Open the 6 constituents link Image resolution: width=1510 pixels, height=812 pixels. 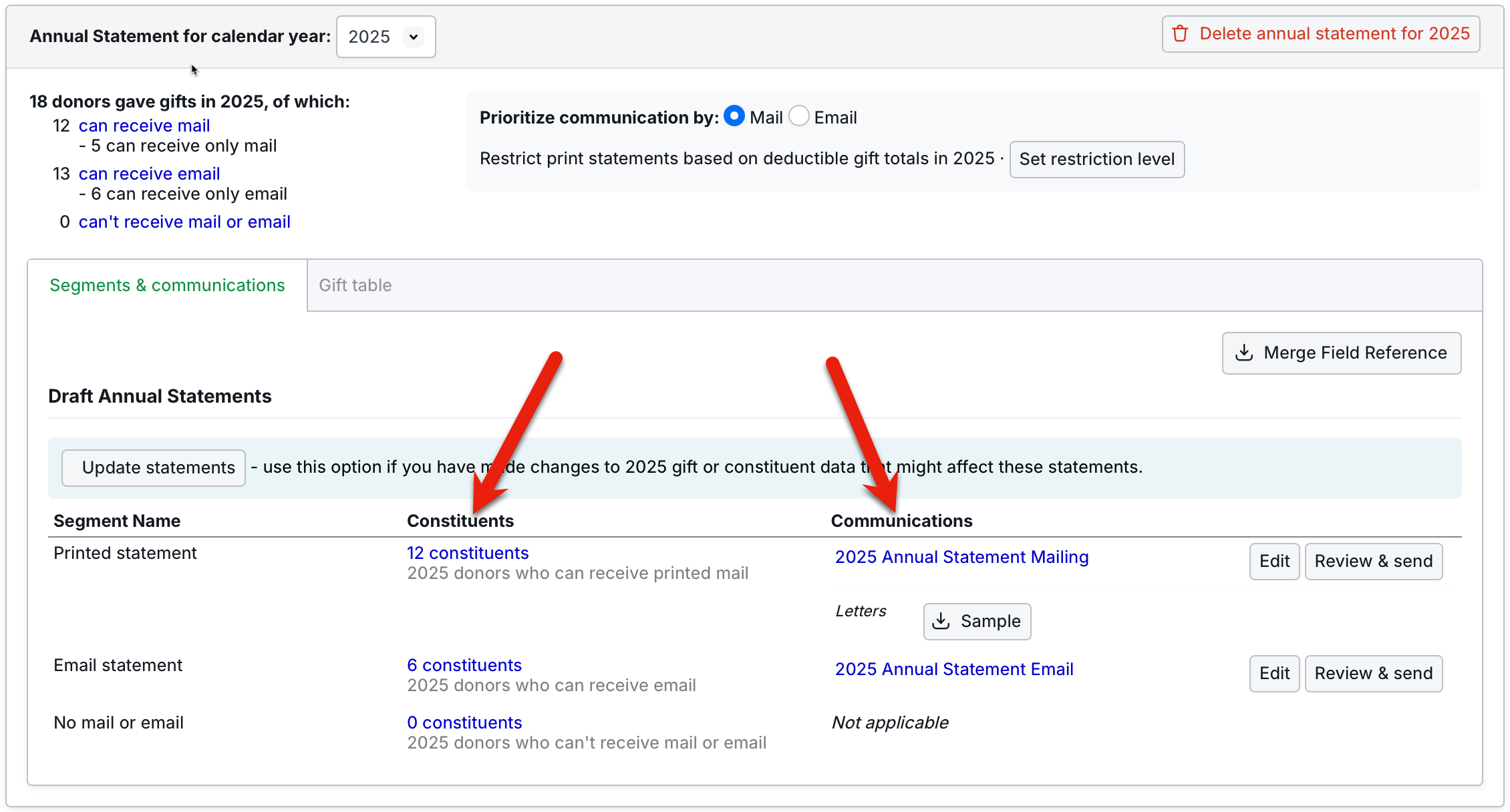[x=464, y=665]
